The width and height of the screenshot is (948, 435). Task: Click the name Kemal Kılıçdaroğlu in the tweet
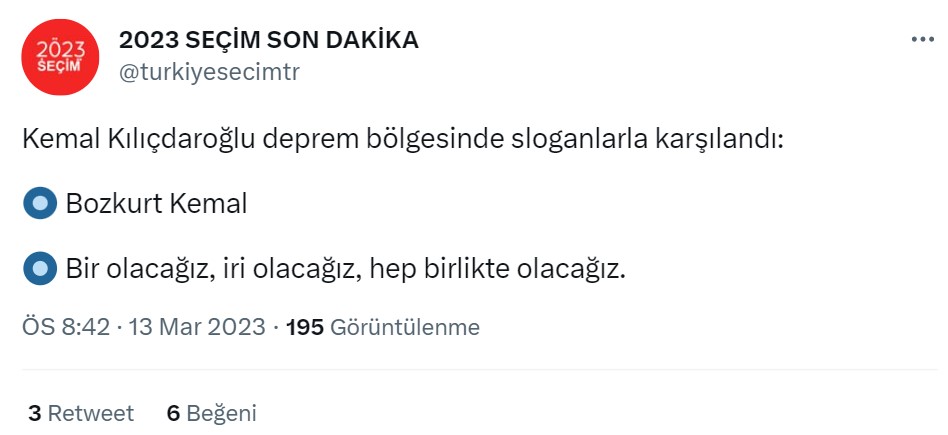pos(138,138)
